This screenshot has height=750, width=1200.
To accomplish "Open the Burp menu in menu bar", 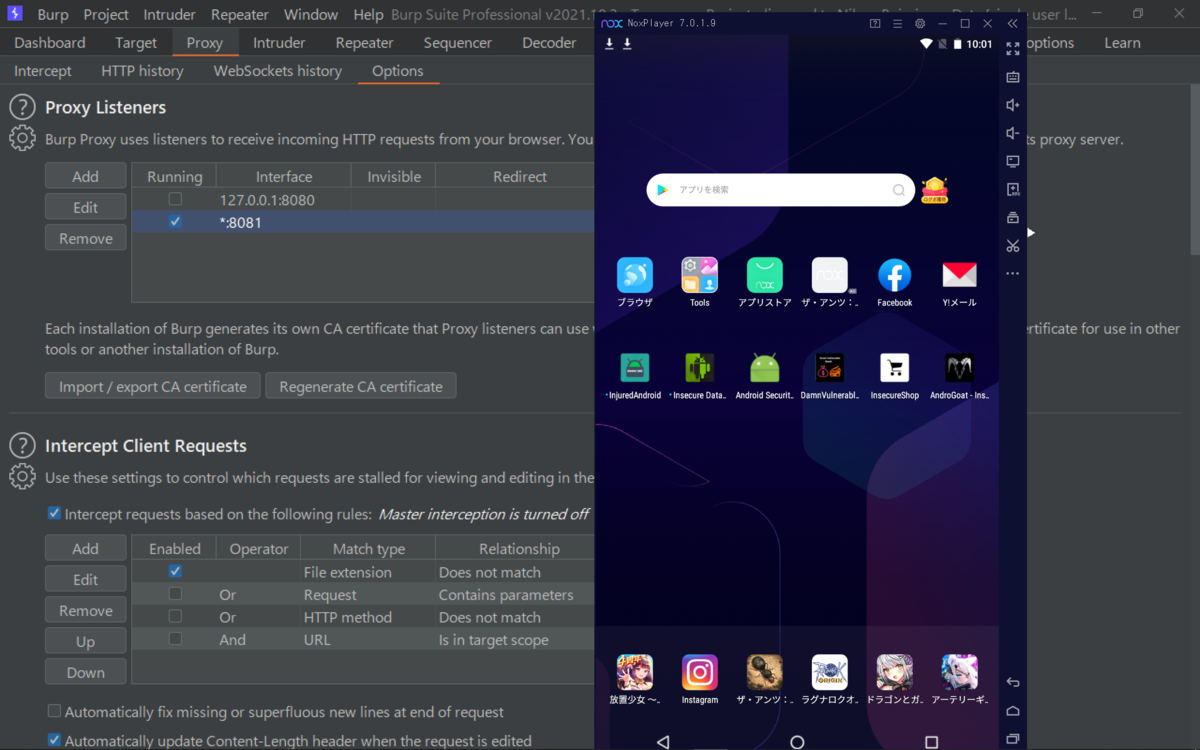I will coord(53,15).
